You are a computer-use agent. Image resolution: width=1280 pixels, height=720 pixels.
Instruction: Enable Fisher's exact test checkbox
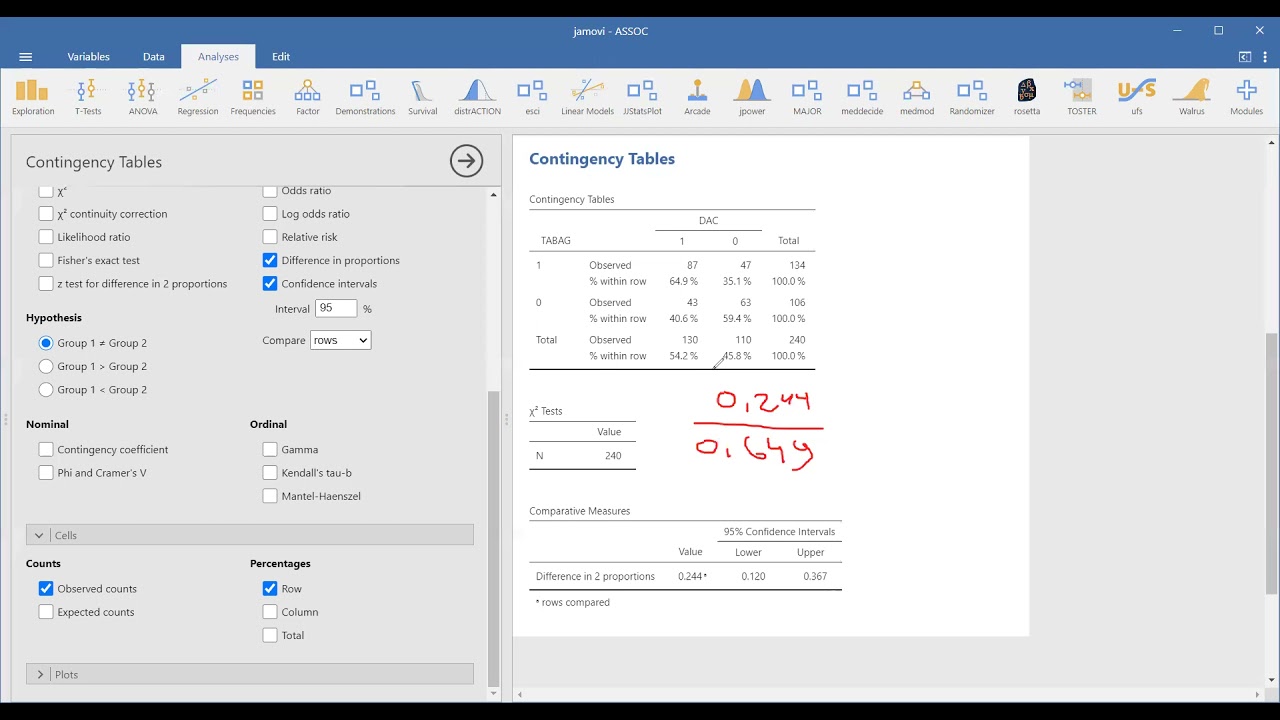46,260
